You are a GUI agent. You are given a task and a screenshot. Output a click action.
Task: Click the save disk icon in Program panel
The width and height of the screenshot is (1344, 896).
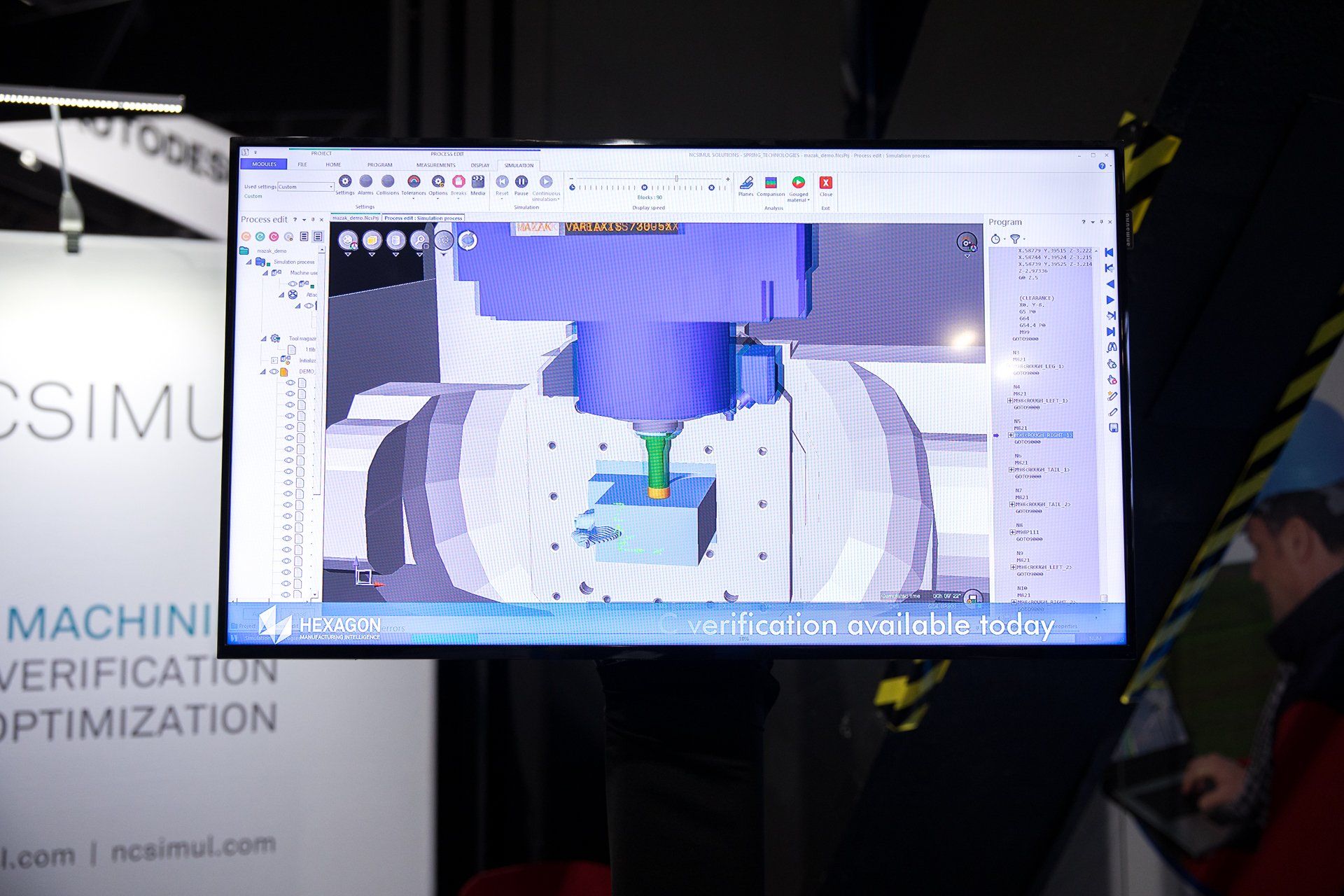(x=1114, y=428)
